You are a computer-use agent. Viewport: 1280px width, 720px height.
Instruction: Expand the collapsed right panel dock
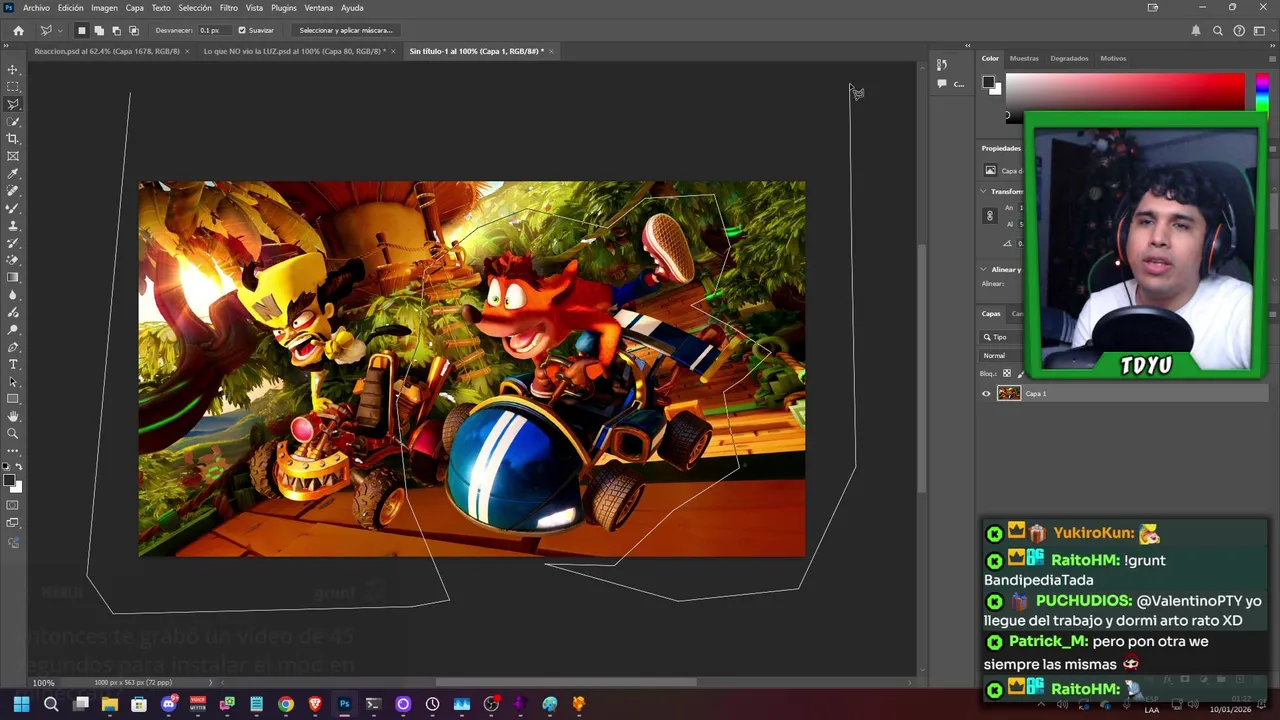(967, 46)
